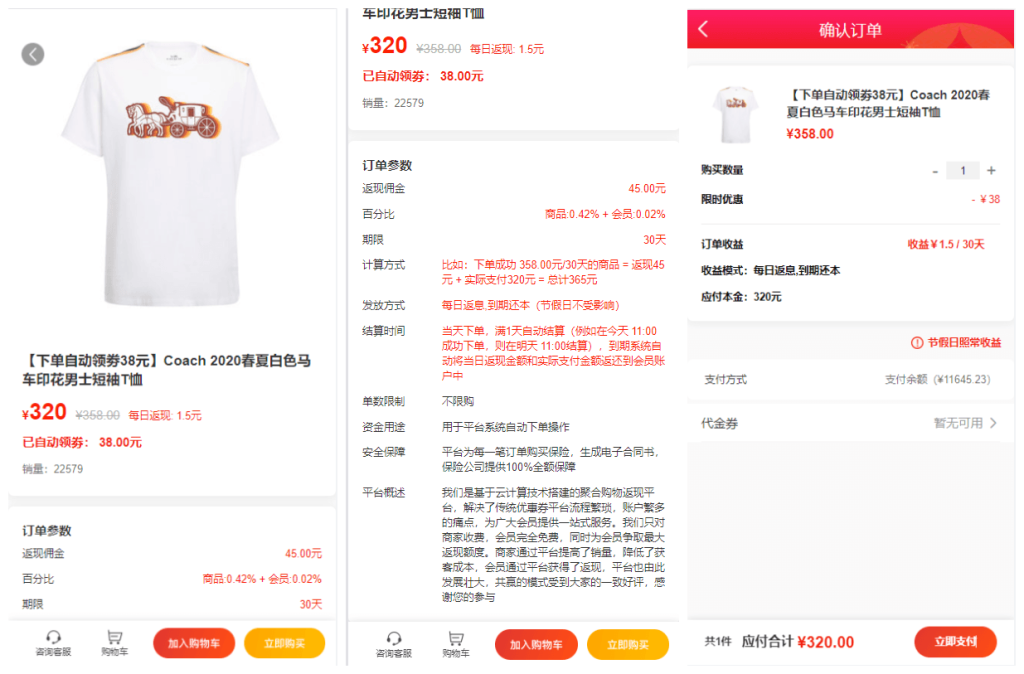
Task: Go back from 确认订单 header arrow
Action: point(703,29)
